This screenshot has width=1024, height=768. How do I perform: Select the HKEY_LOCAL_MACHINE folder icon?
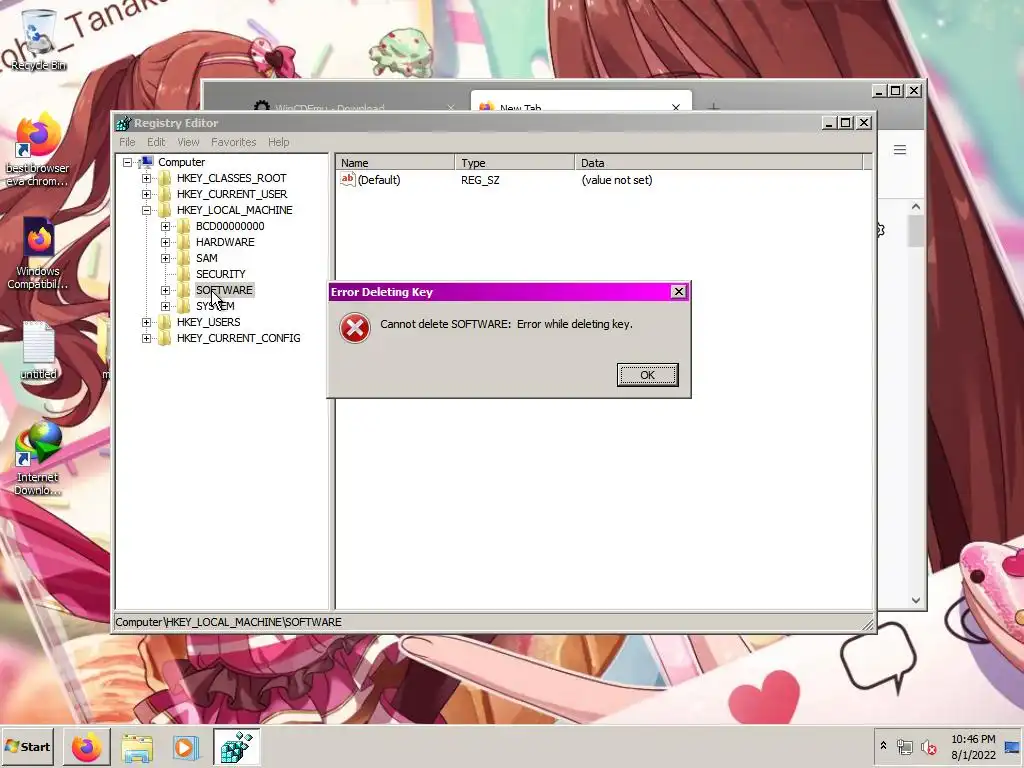[x=165, y=210]
